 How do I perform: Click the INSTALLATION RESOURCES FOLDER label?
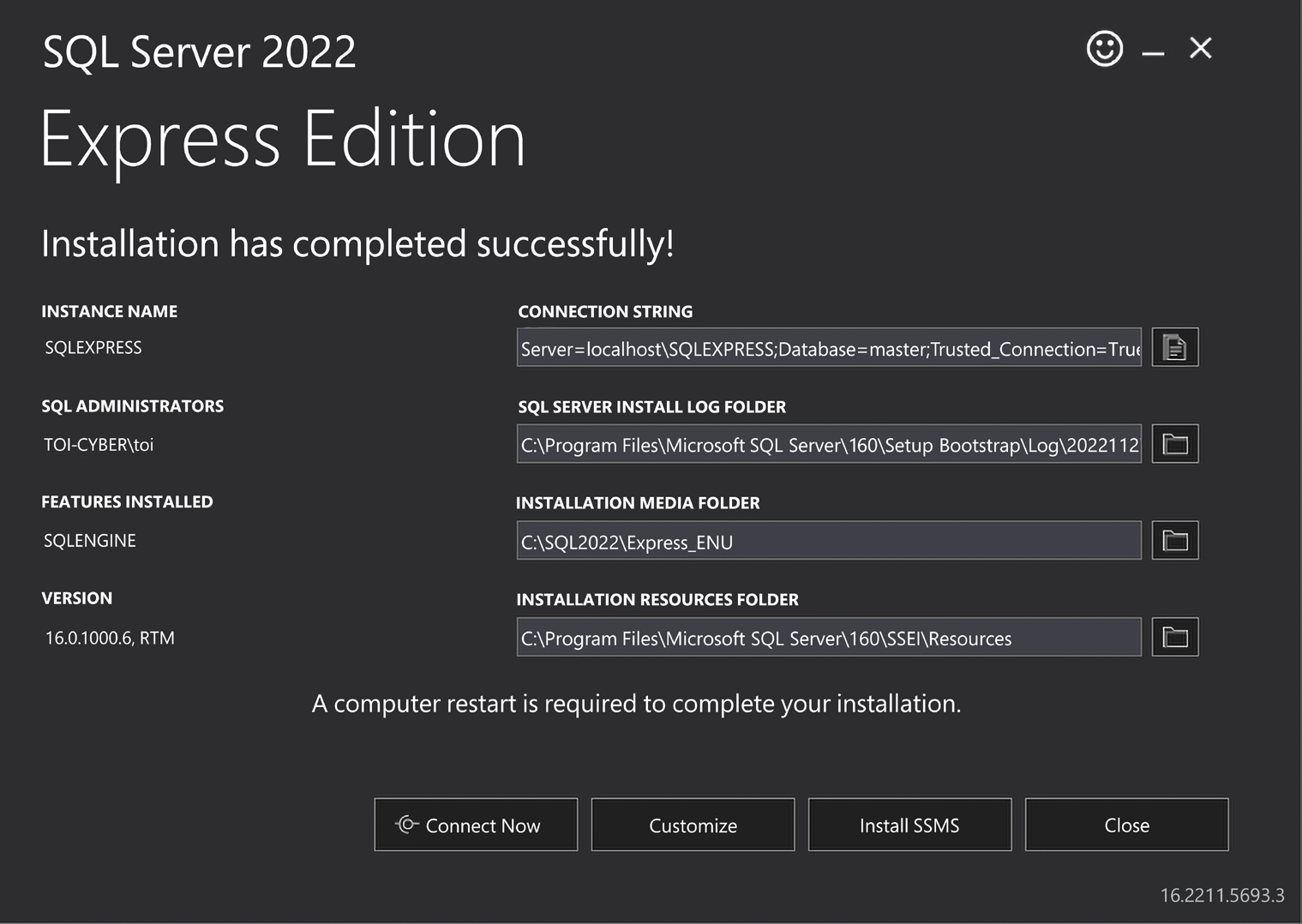[657, 600]
